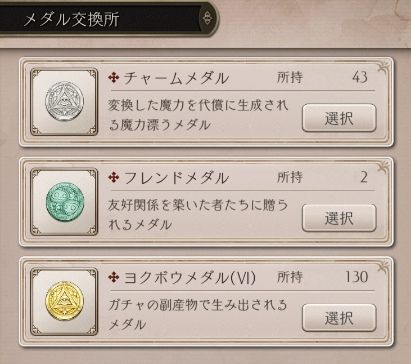Viewport: 411px width, 364px height.
Task: Click the green Friend Medal icon
Action: pos(64,201)
